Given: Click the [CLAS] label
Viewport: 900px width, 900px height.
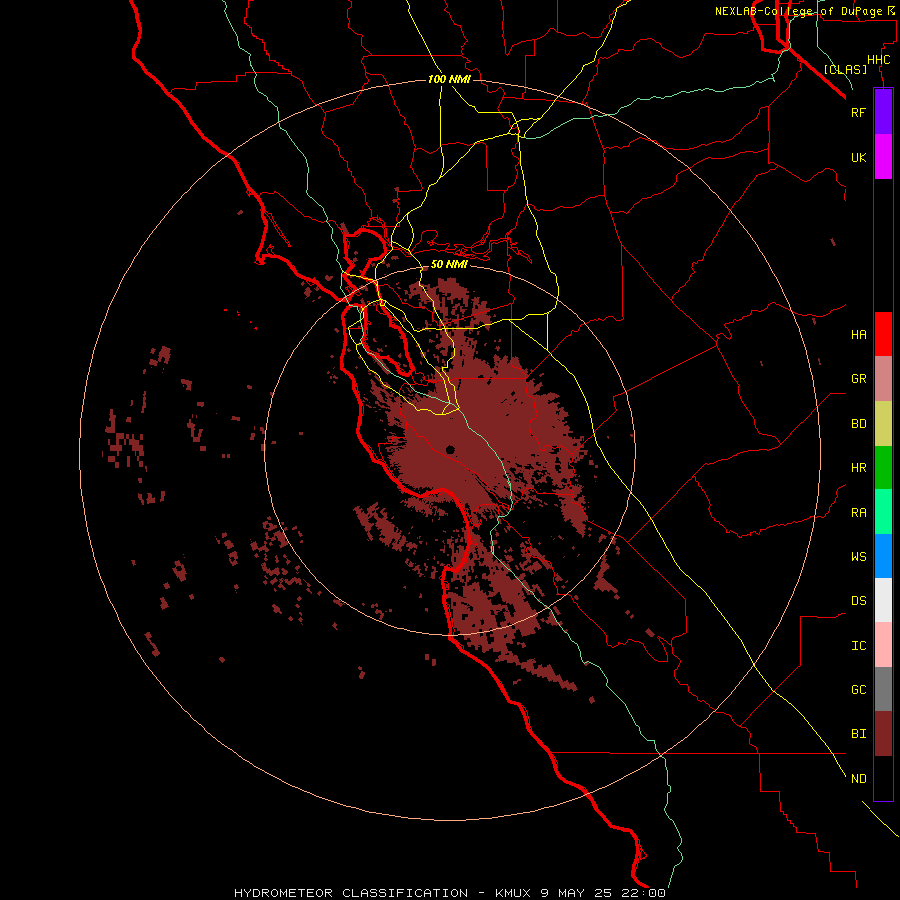Looking at the screenshot, I should click(x=845, y=69).
